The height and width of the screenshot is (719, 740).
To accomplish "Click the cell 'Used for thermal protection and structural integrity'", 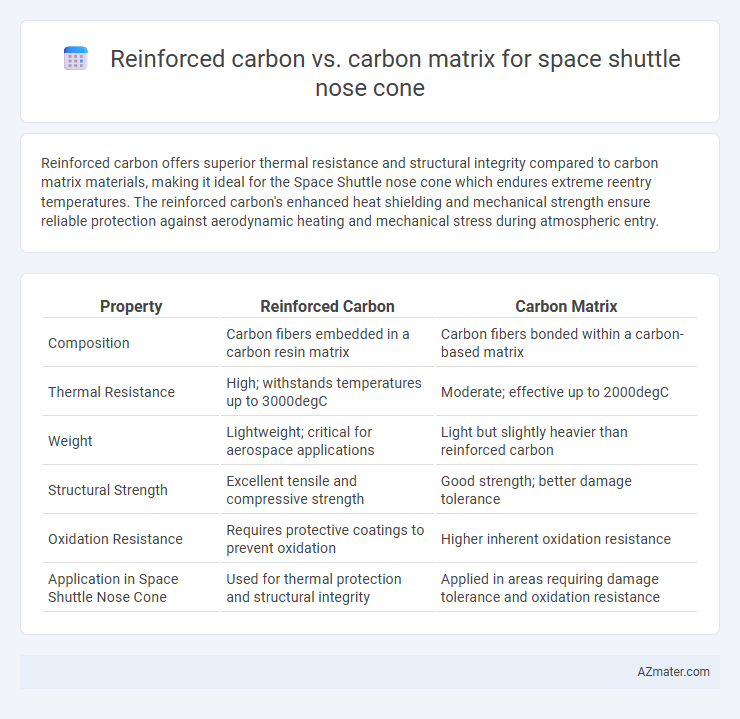I will pos(327,588).
